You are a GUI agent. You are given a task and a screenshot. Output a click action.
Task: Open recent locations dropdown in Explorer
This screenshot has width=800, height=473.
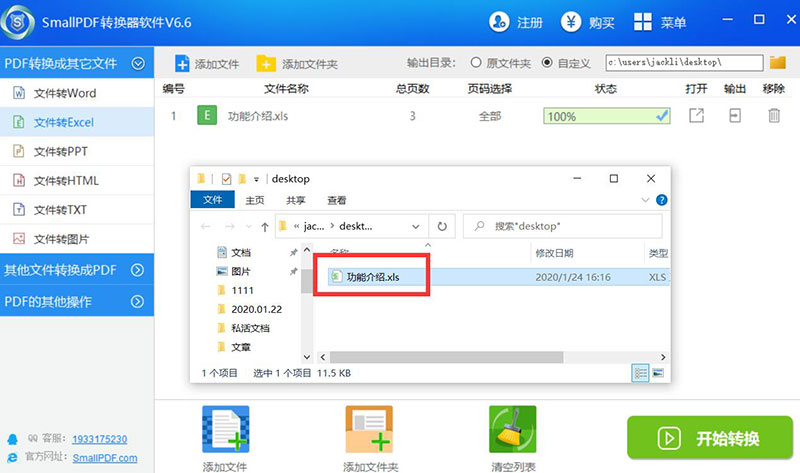[x=248, y=227]
